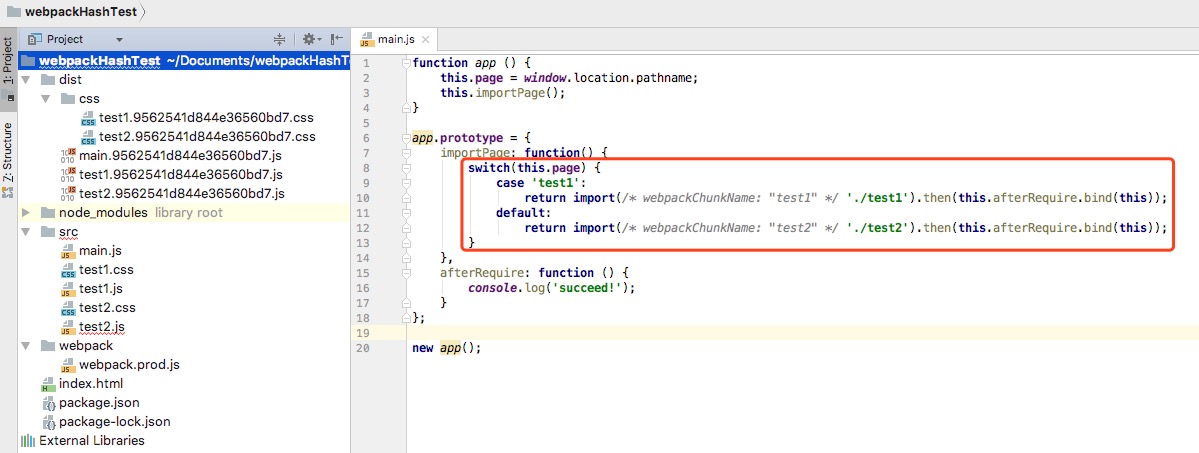
Task: Click the JS icon of src main.js
Action: click(68, 251)
